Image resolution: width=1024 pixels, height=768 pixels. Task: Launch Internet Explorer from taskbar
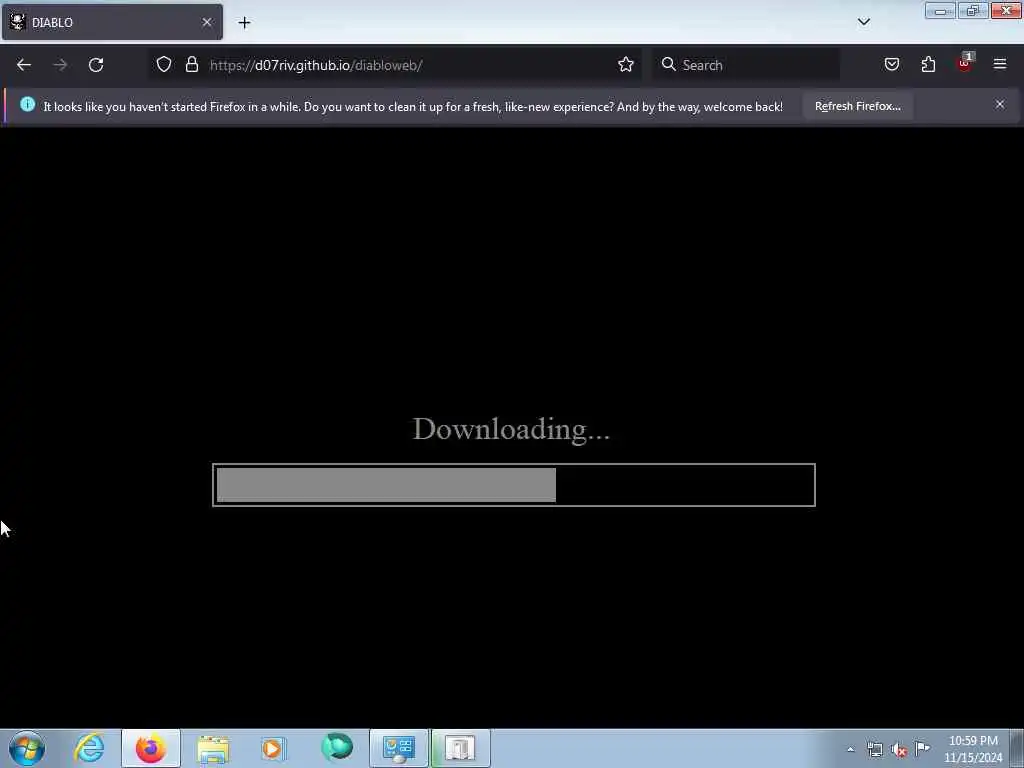(89, 748)
